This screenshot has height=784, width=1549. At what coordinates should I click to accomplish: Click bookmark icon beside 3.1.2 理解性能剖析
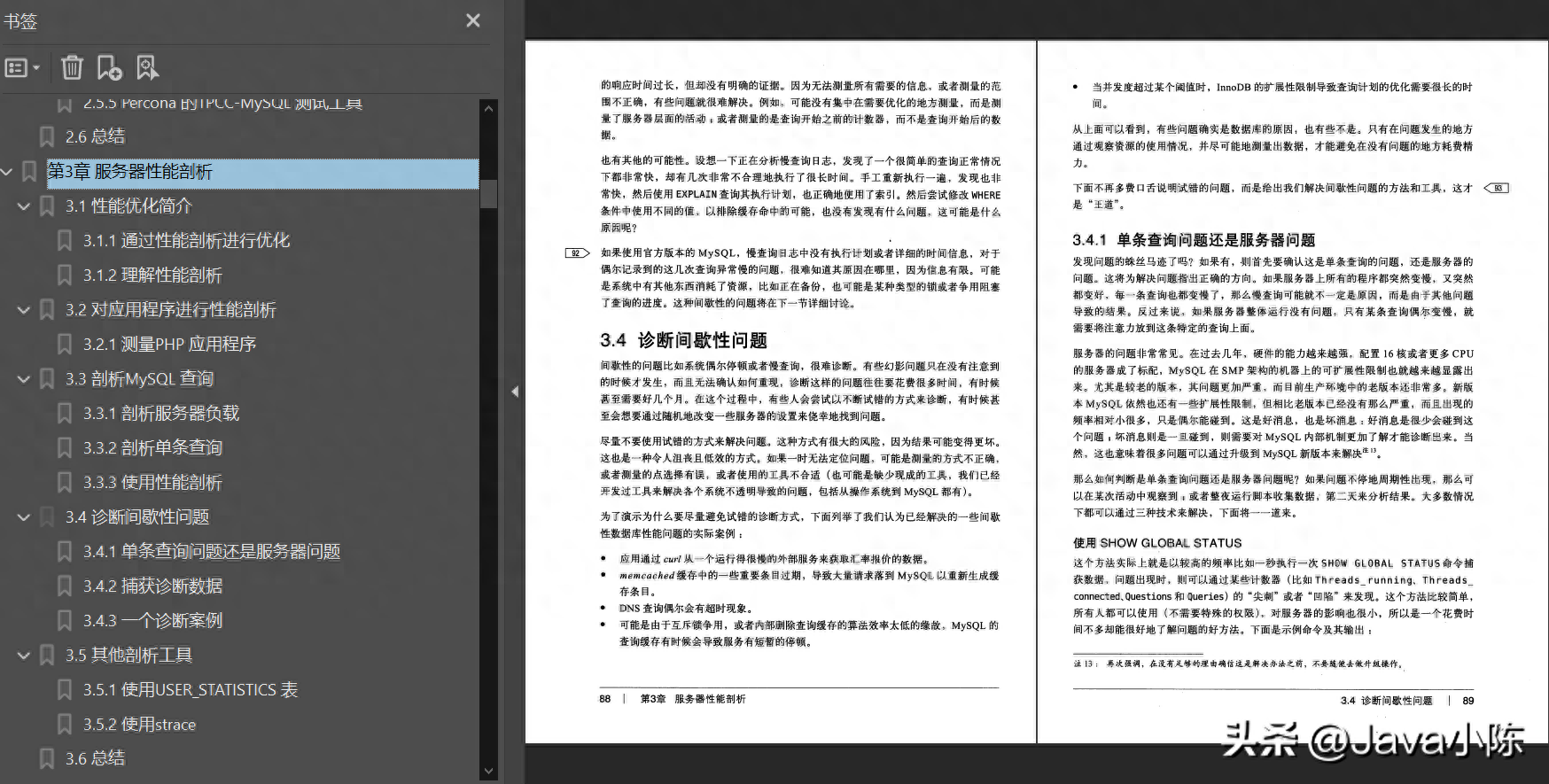65,275
